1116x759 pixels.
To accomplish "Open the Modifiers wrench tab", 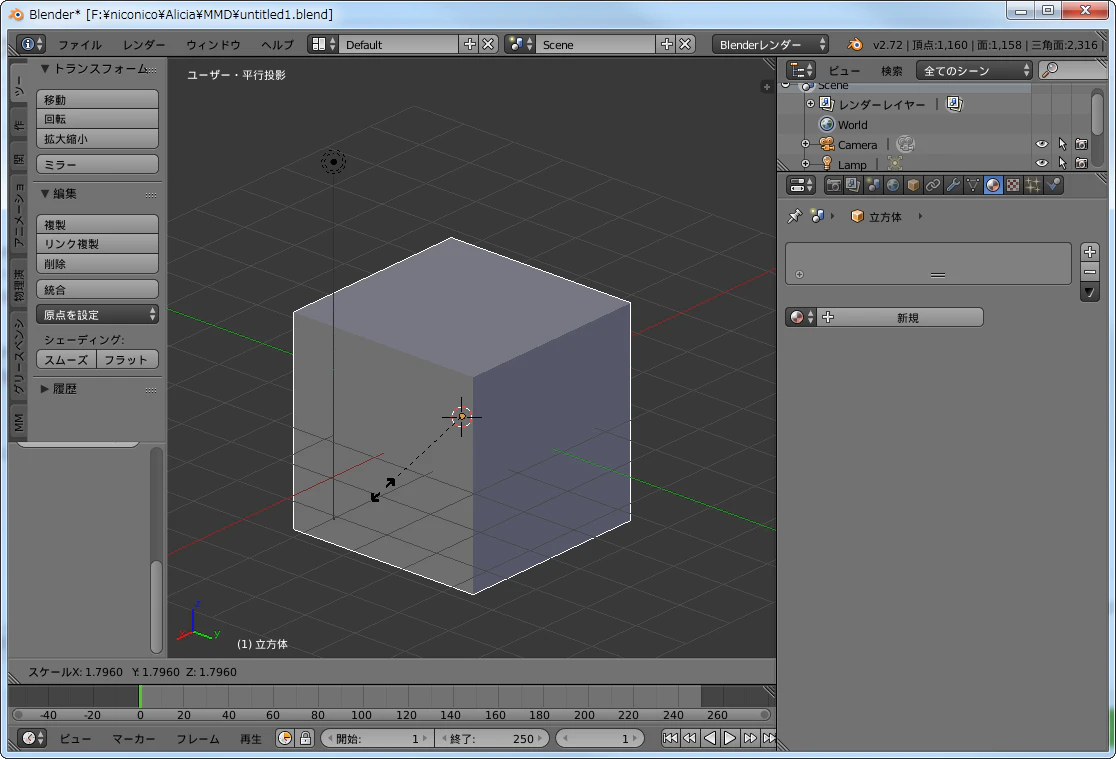I will pyautogui.click(x=952, y=185).
